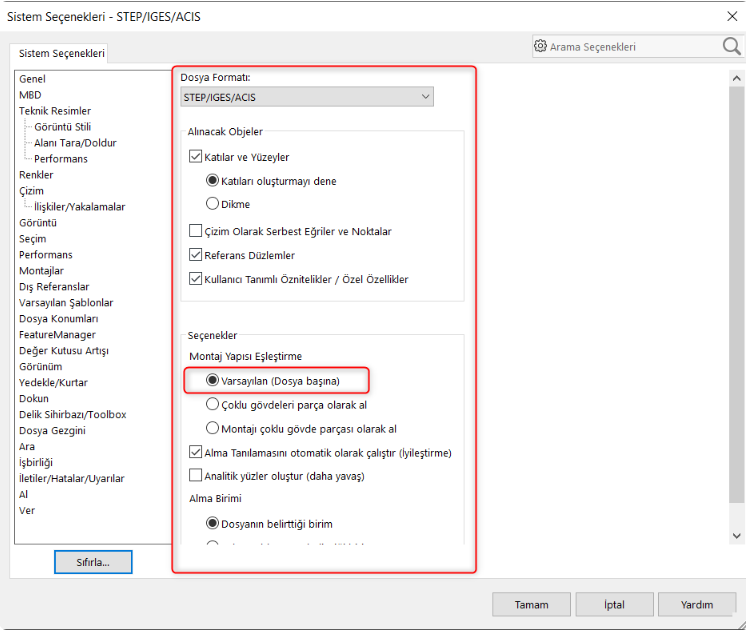The height and width of the screenshot is (631, 746).
Task: Toggle the Katılar ve Yüzeyler checkbox
Action: point(196,157)
